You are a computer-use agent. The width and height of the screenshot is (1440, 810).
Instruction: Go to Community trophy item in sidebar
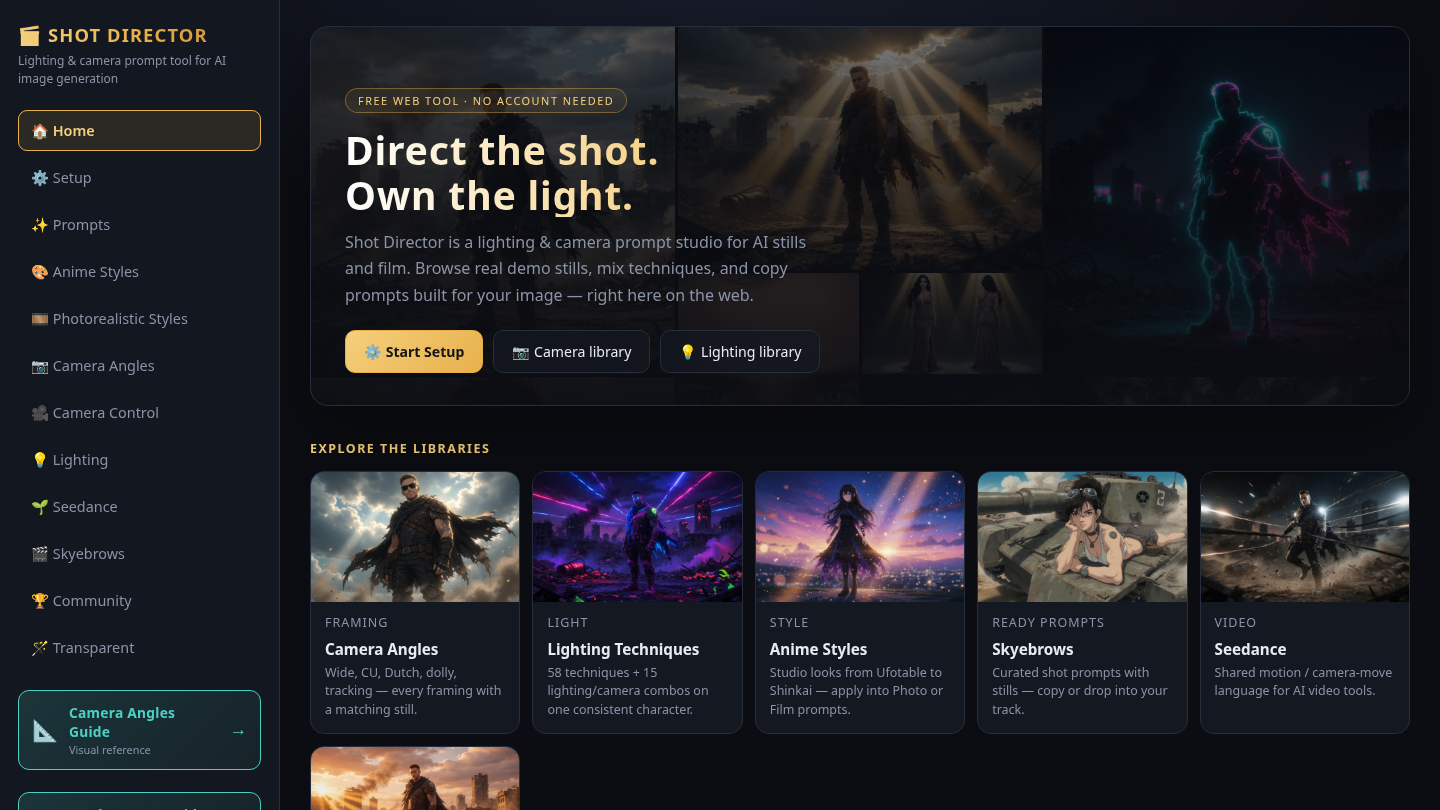tap(139, 601)
